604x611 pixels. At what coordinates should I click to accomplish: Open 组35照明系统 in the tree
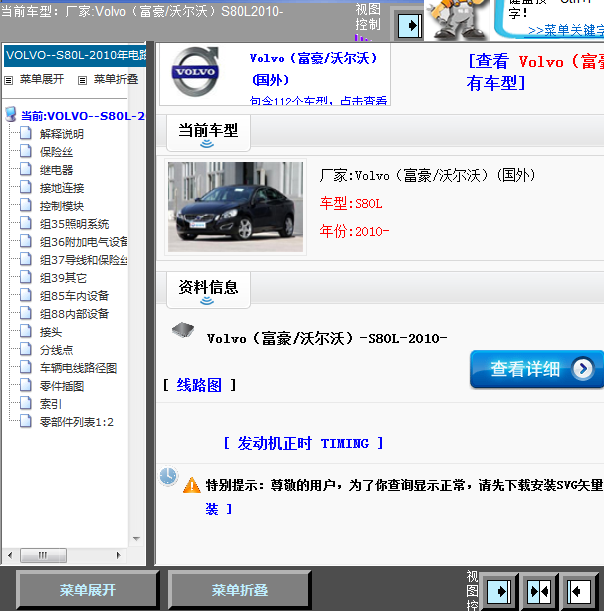(x=74, y=224)
